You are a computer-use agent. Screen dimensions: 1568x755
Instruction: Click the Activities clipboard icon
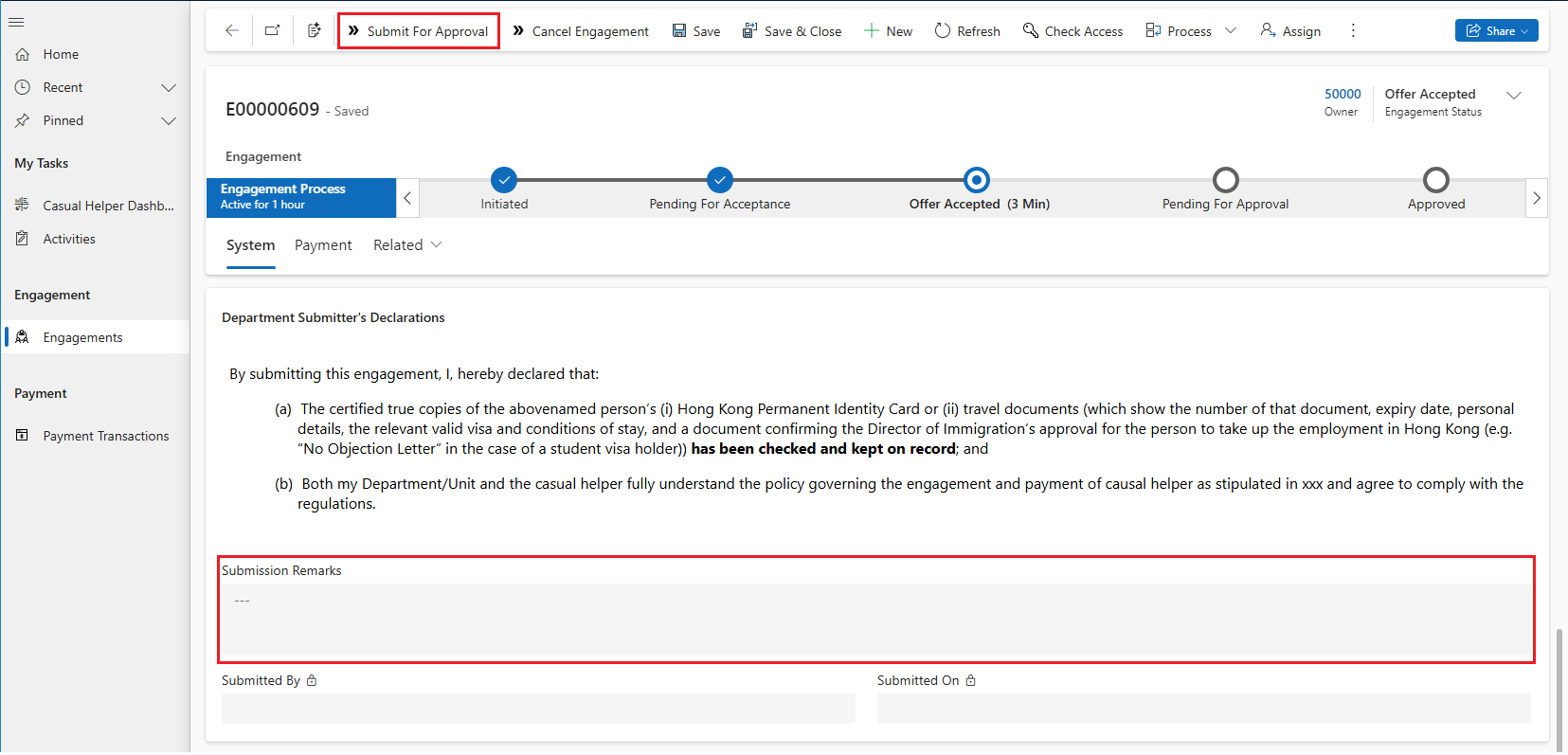(x=23, y=239)
